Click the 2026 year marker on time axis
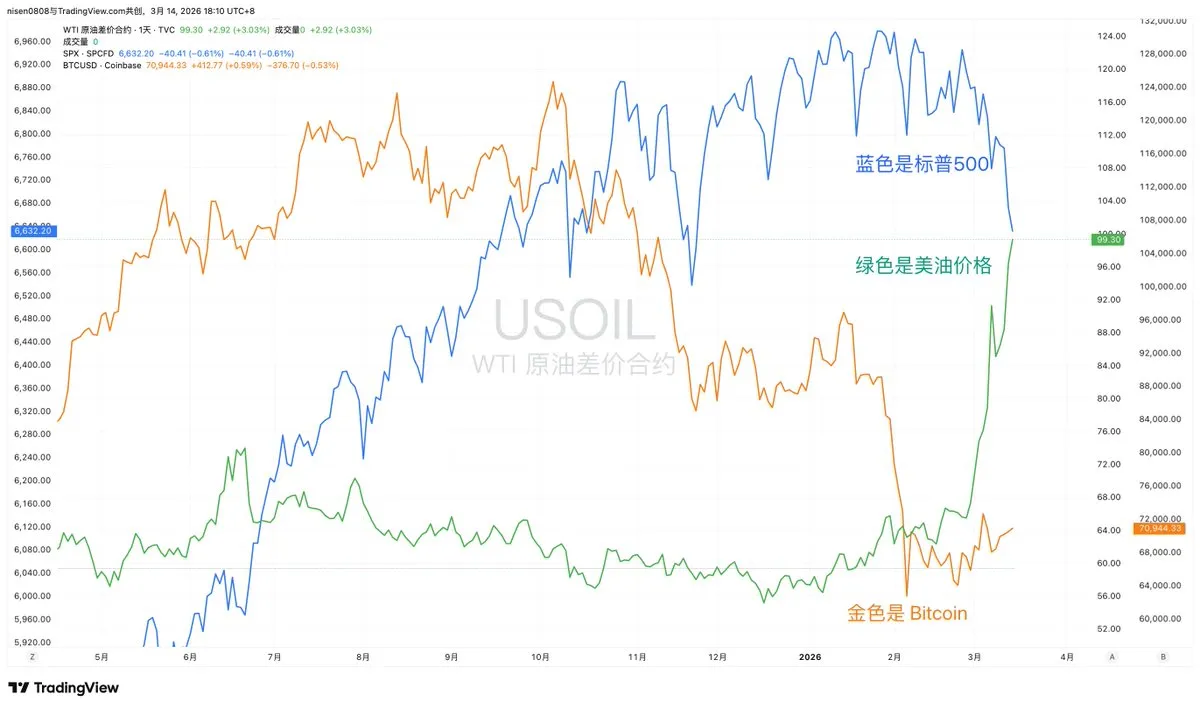This screenshot has width=1200, height=709. click(810, 657)
